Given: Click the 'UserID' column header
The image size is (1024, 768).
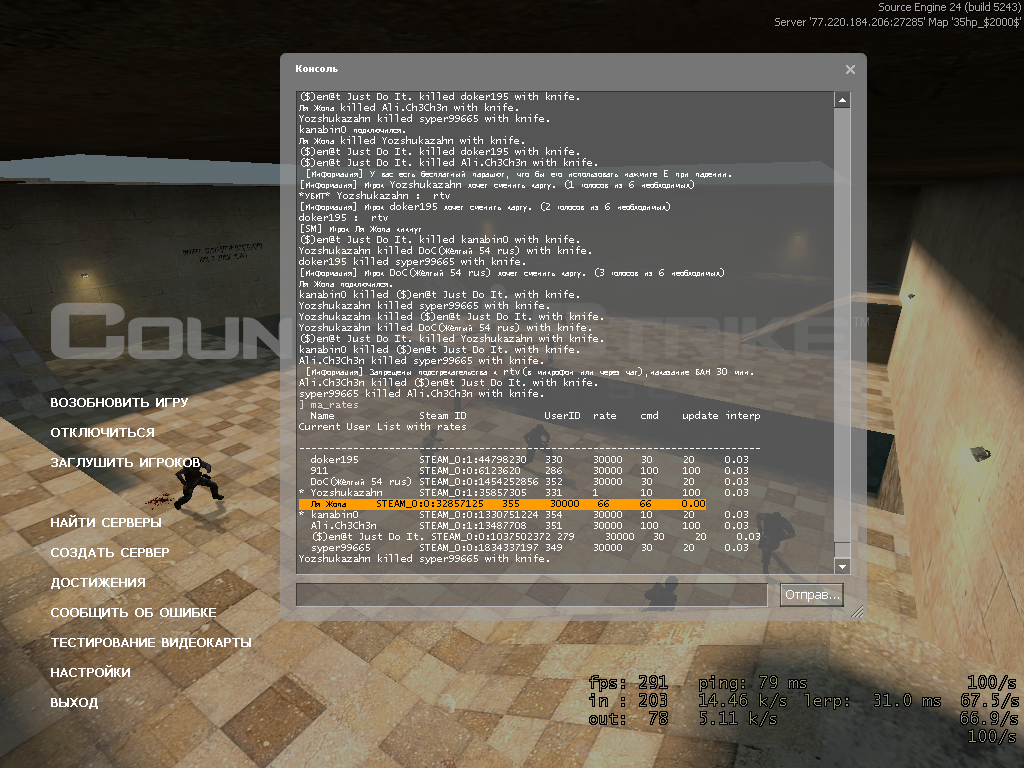Looking at the screenshot, I should (x=562, y=415).
